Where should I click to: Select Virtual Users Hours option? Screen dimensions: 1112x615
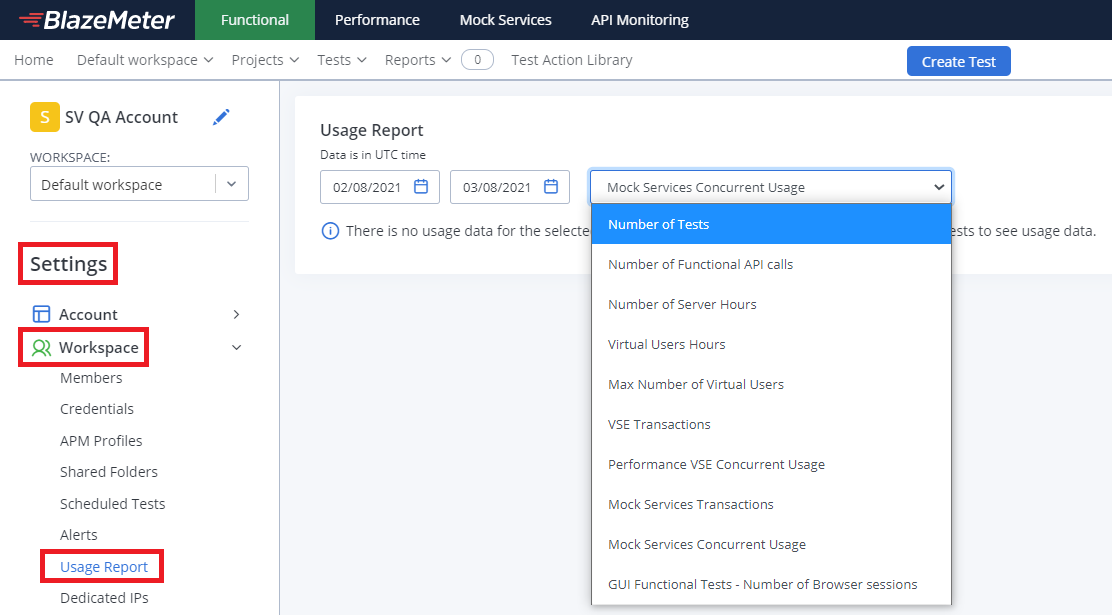click(x=771, y=344)
